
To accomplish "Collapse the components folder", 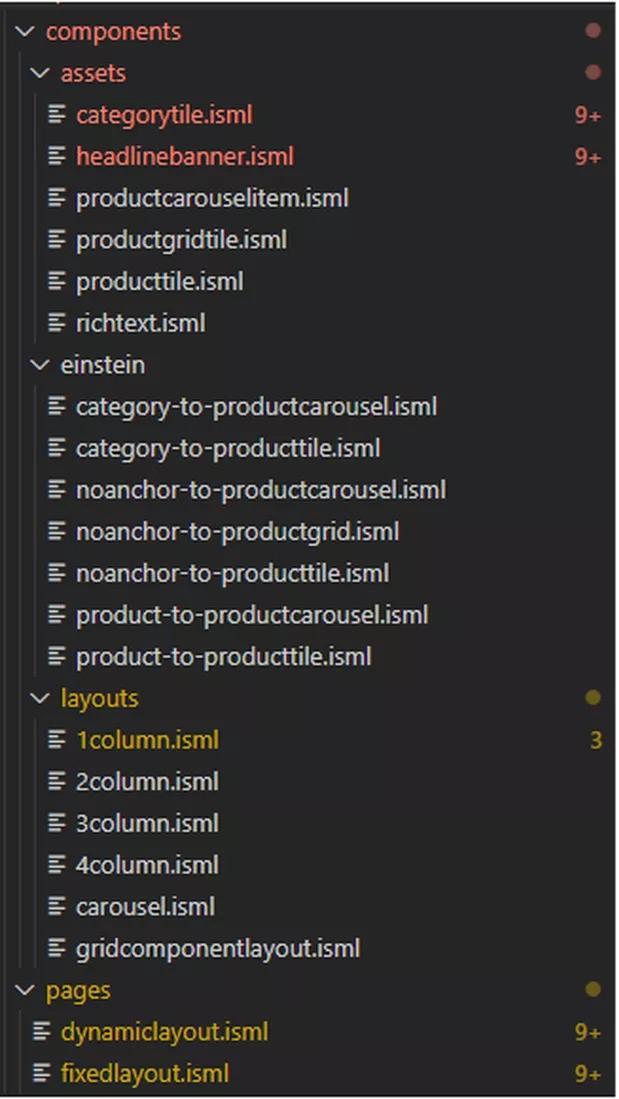I will (x=25, y=32).
